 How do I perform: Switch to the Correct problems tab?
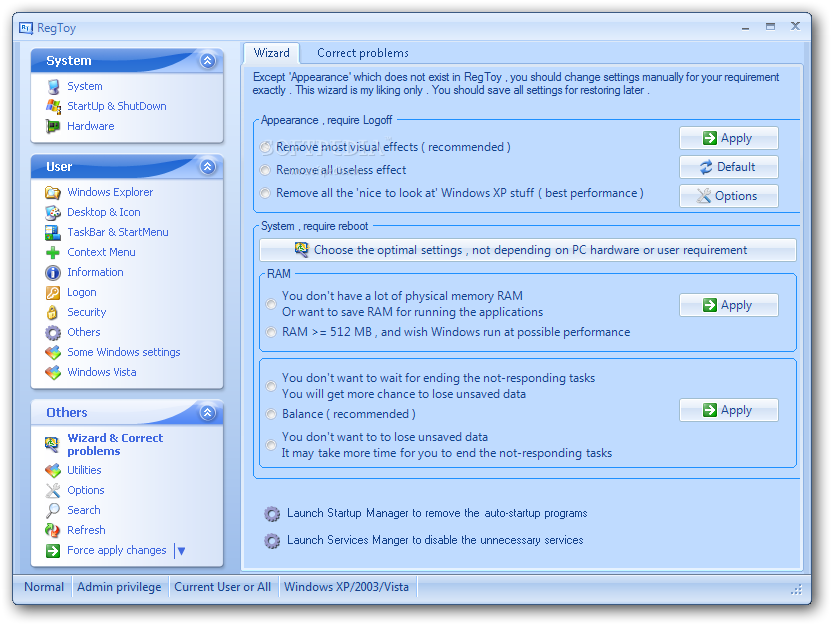click(x=363, y=53)
